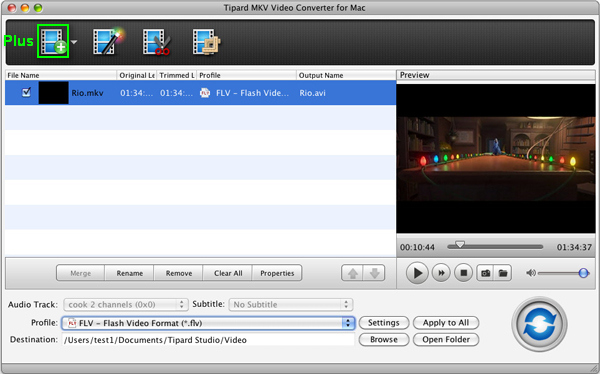Click the Destination path field

208,340
